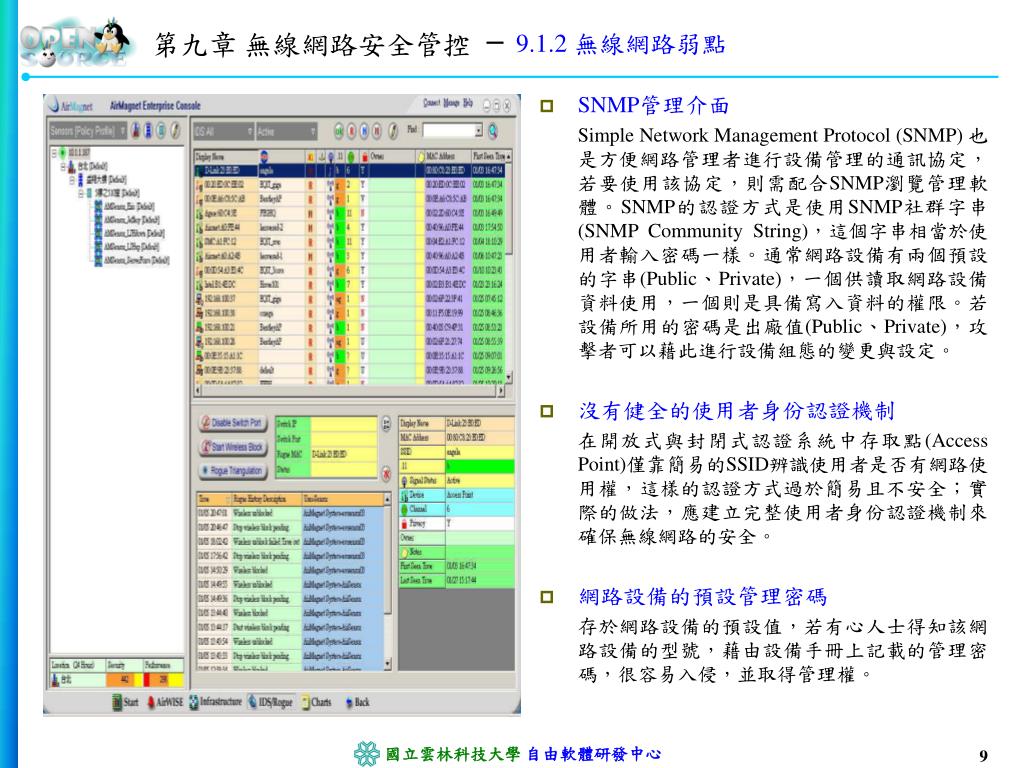Select the last AMSensor item in tree
Image resolution: width=1024 pixels, height=768 pixels.
pyautogui.click(x=132, y=261)
